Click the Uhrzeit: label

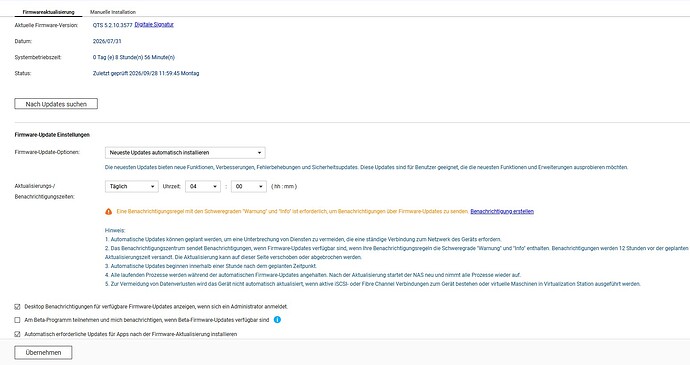point(172,186)
